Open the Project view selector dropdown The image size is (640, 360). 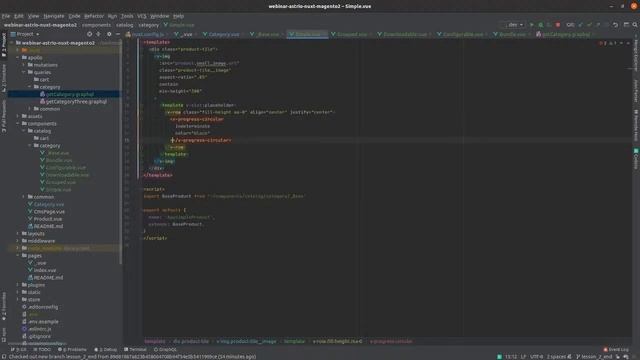(25, 34)
